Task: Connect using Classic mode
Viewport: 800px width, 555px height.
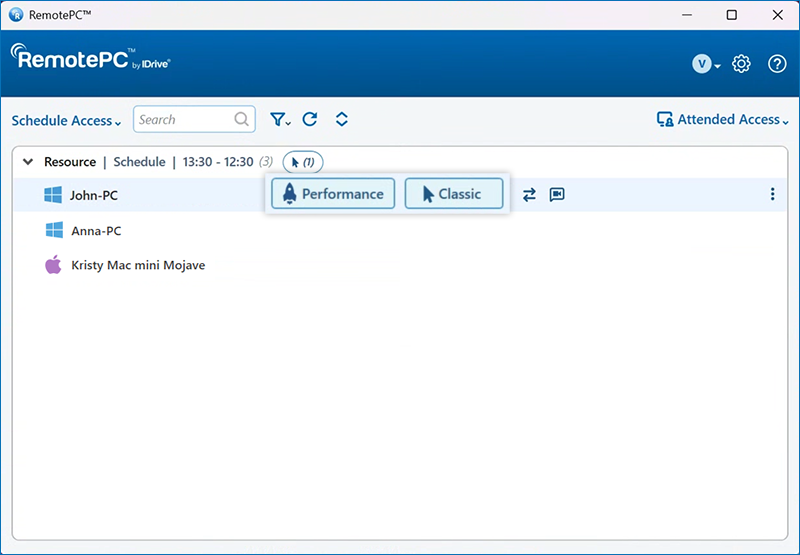Action: click(x=453, y=194)
